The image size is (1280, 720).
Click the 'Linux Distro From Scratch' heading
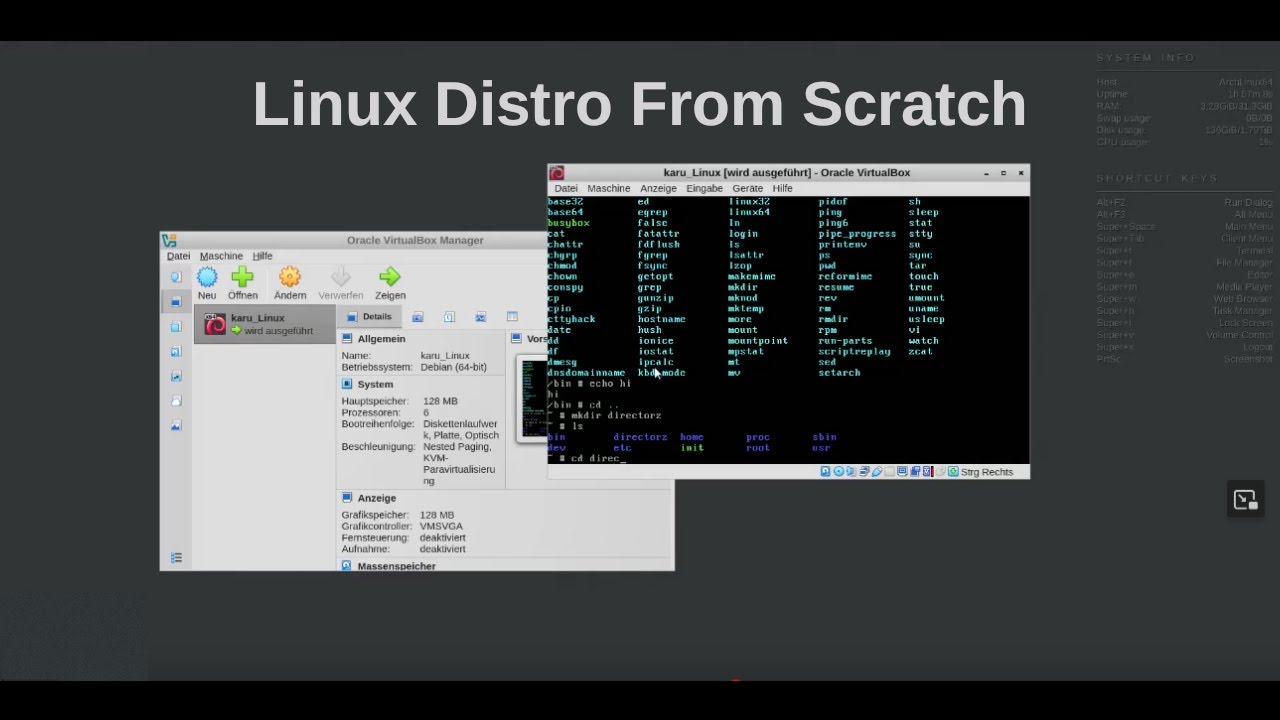pyautogui.click(x=640, y=104)
